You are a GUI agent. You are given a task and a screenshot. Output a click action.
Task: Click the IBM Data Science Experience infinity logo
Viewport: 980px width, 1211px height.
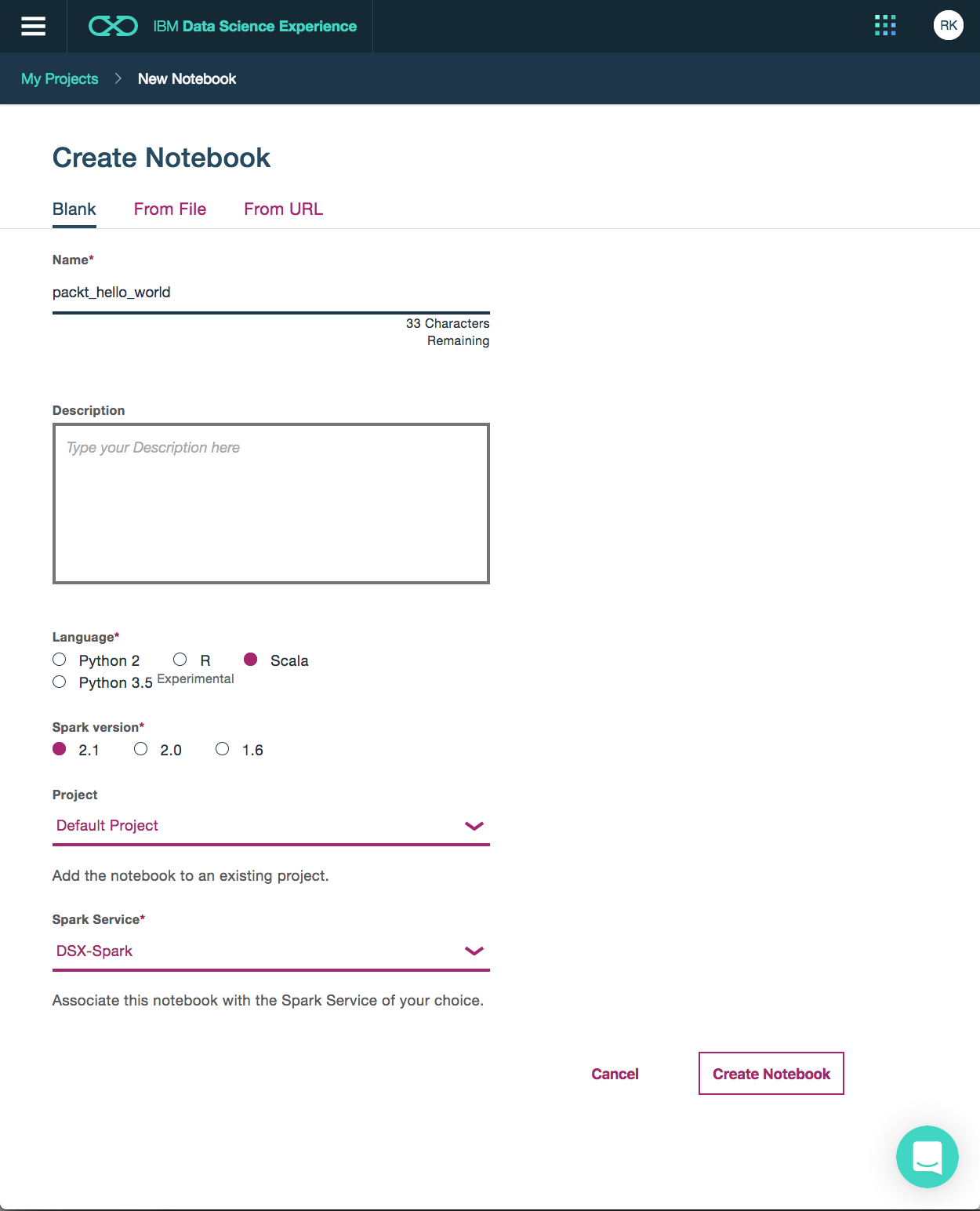click(x=113, y=27)
